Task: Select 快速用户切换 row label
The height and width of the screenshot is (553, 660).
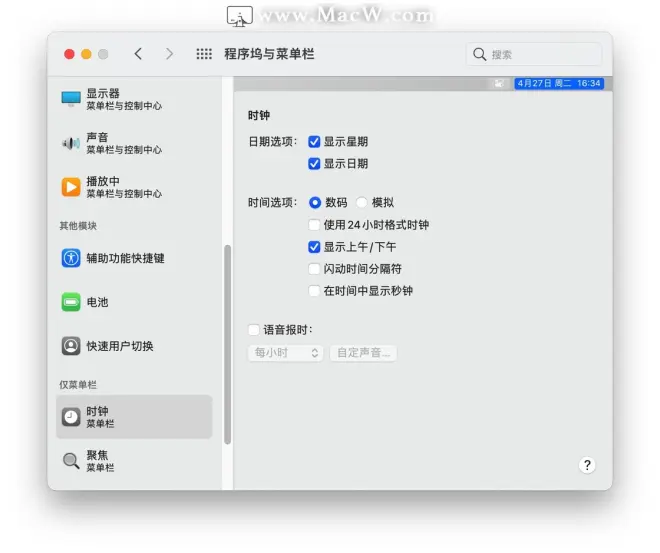Action: point(120,346)
